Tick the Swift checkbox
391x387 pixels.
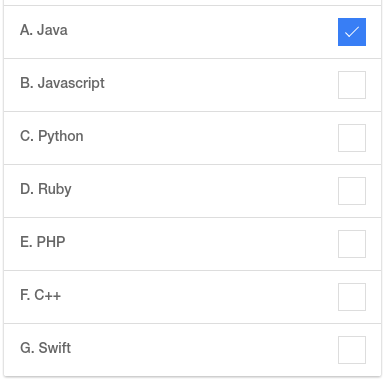coord(352,350)
